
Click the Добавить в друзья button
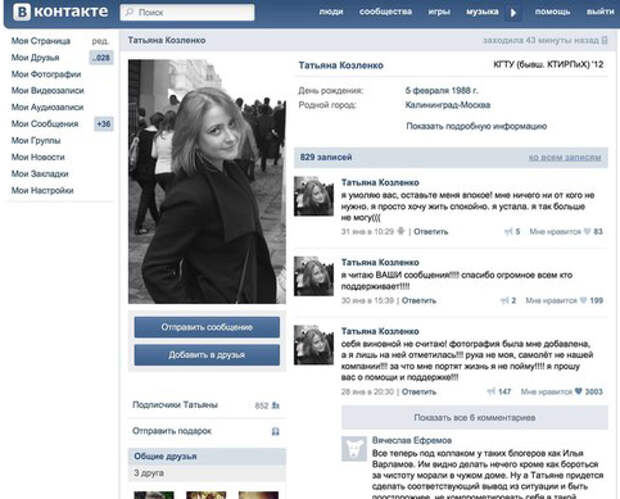[x=207, y=355]
